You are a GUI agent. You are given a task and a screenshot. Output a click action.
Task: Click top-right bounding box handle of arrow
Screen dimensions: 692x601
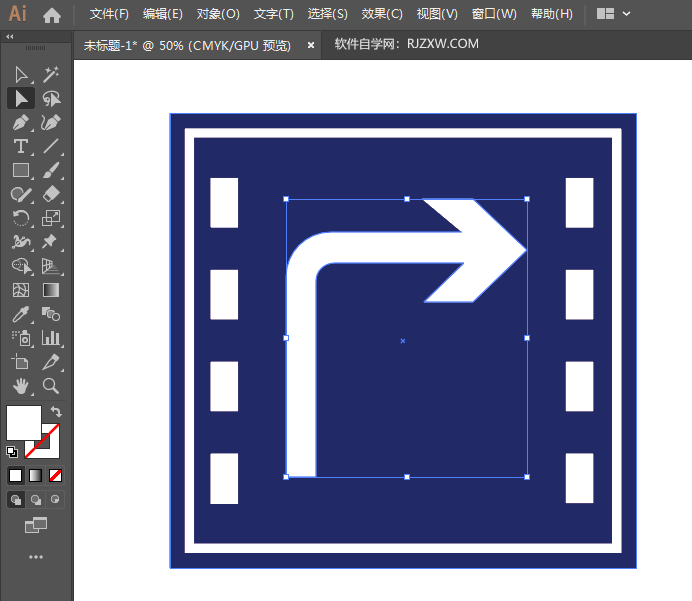pyautogui.click(x=527, y=199)
